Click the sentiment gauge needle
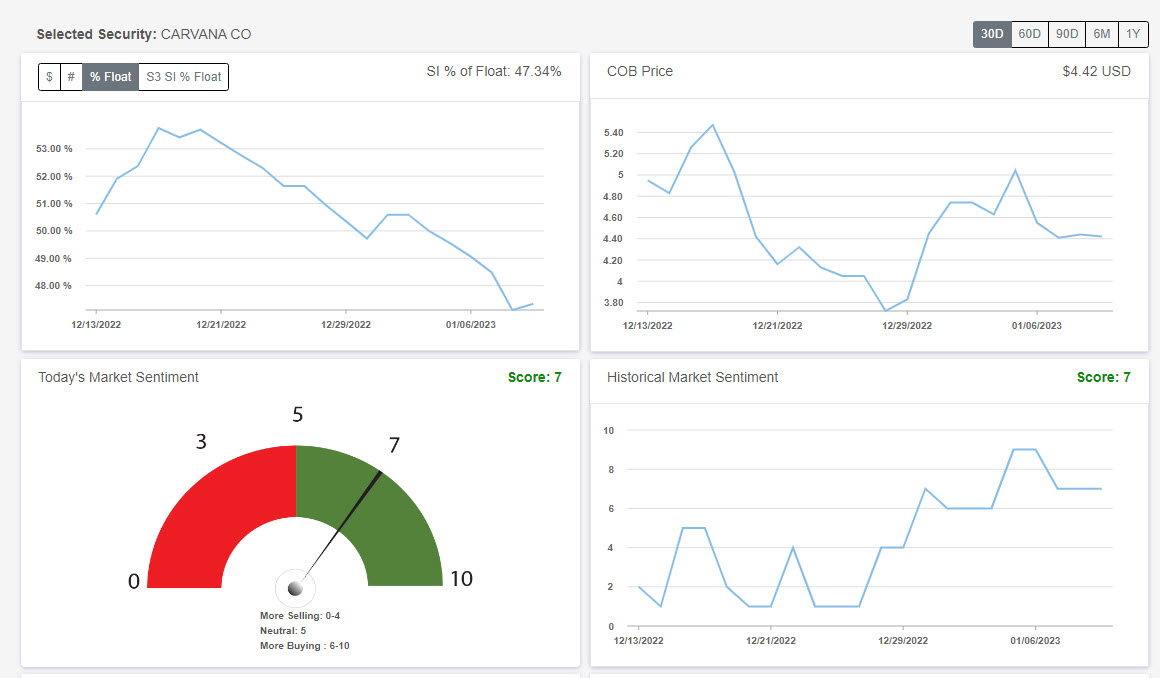This screenshot has height=678, width=1160. (x=342, y=525)
